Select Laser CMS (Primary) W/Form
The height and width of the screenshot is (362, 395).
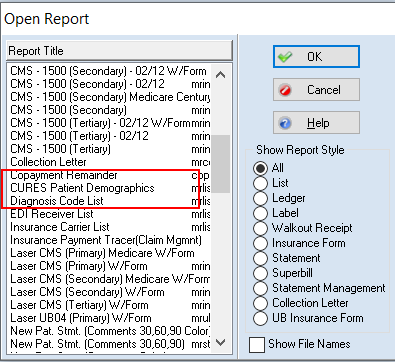coord(110,266)
